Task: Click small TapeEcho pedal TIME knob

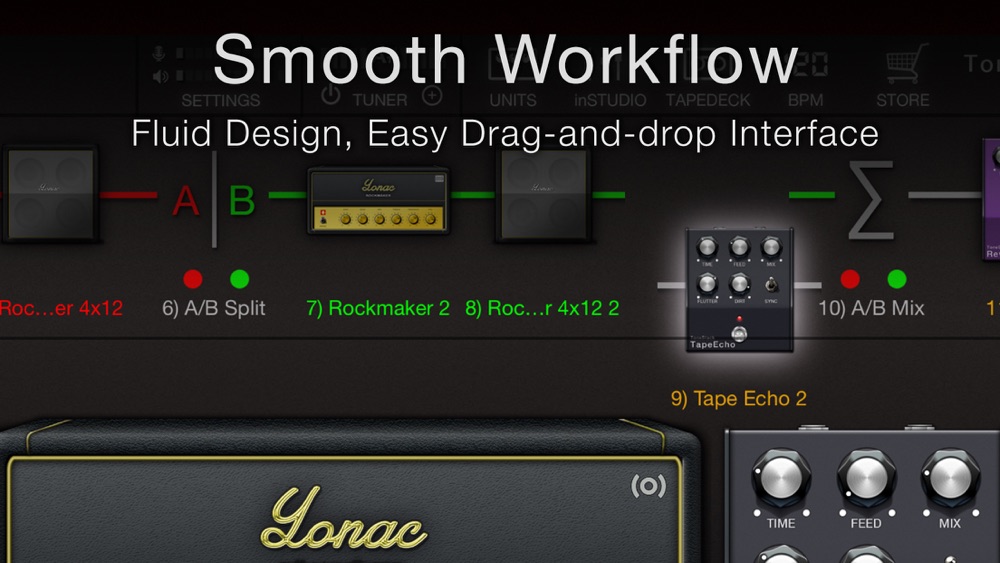Action: point(707,247)
